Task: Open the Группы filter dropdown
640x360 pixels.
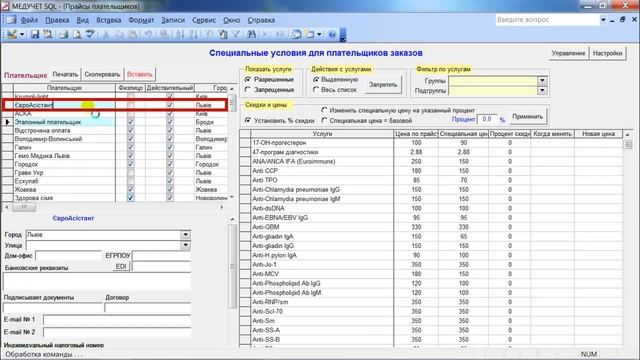Action: coord(542,80)
